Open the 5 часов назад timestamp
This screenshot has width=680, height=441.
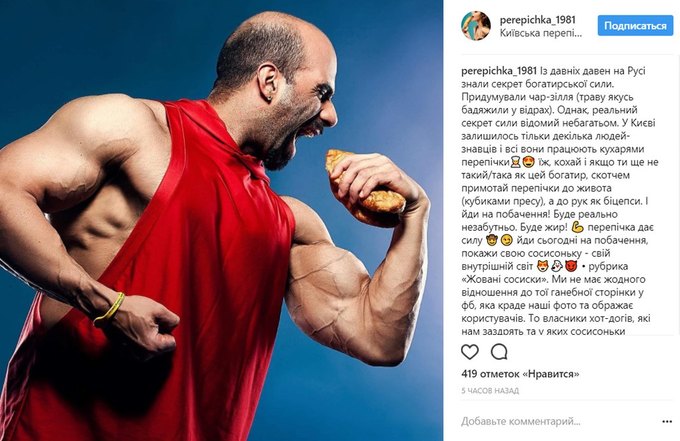(x=490, y=391)
